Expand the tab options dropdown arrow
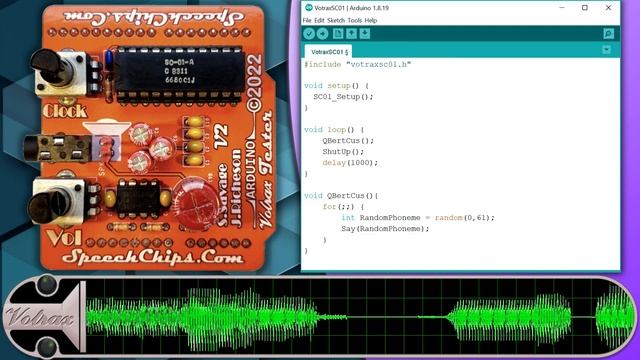640x360 pixels. [607, 50]
